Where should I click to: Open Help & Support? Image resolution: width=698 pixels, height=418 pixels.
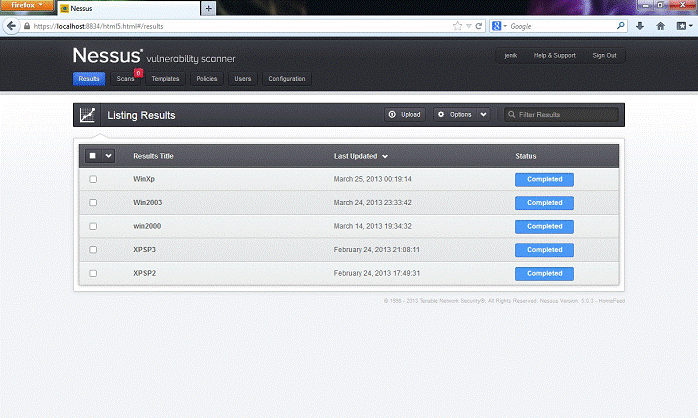[x=555, y=56]
